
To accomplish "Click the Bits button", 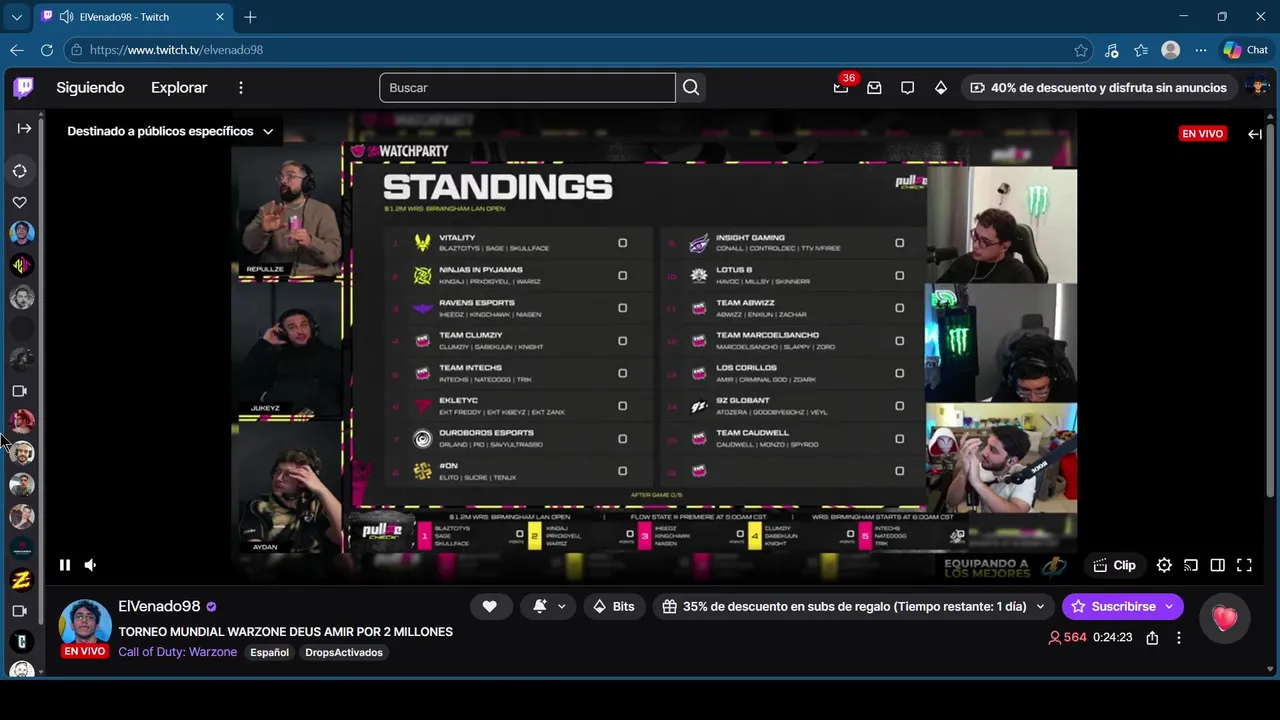I will [x=613, y=606].
